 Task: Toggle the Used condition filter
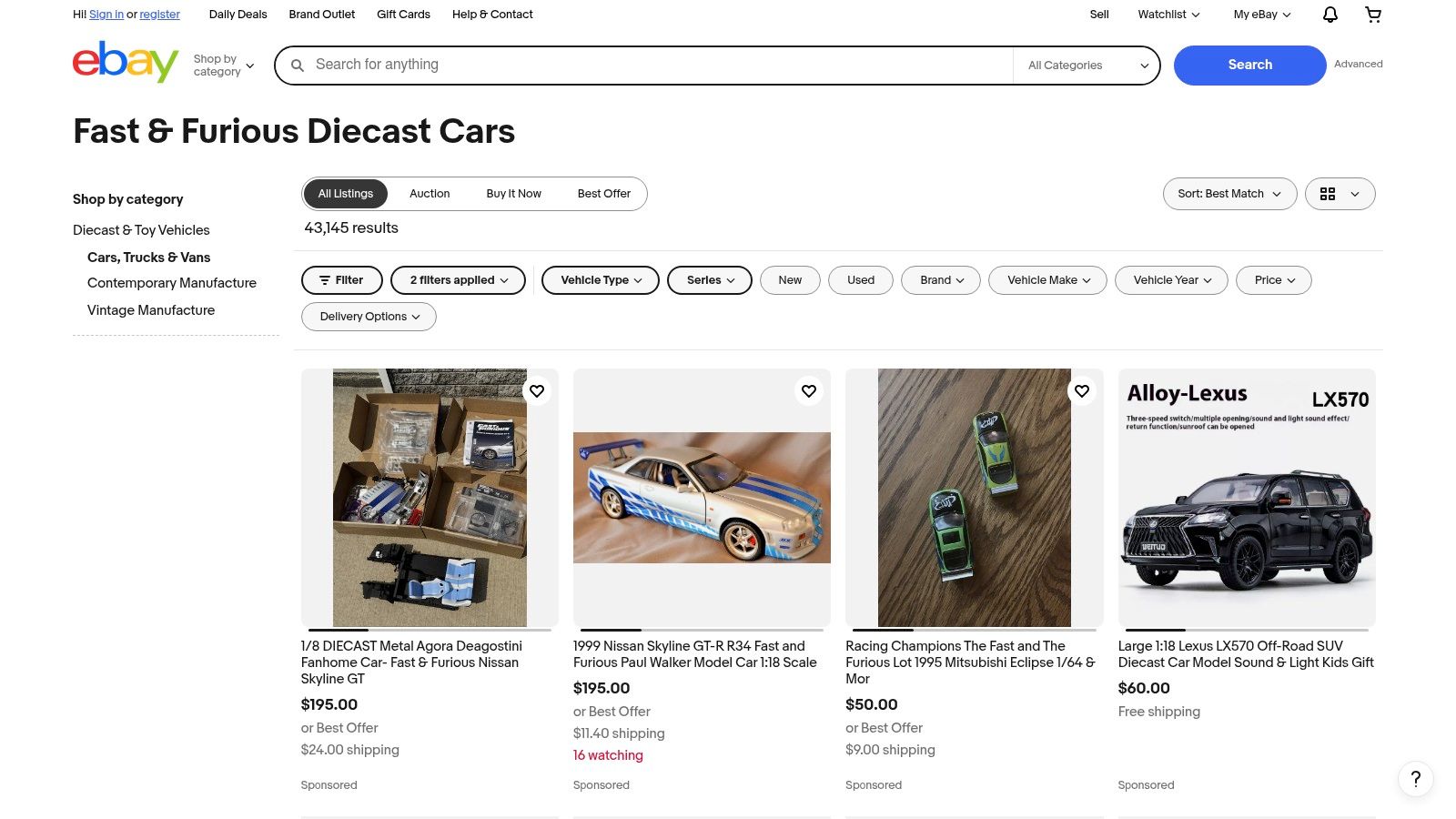861,280
